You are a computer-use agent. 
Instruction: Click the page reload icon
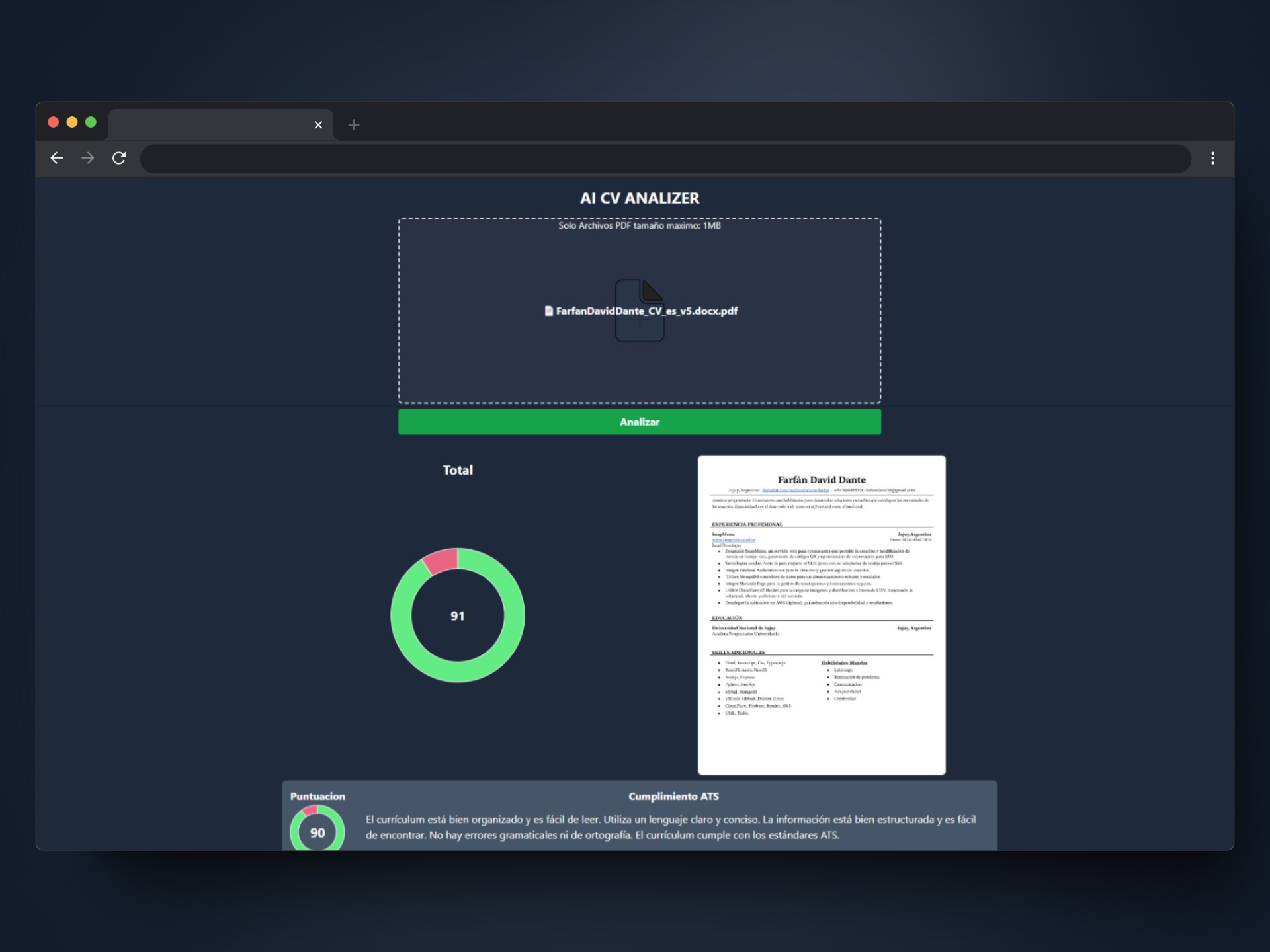click(119, 158)
